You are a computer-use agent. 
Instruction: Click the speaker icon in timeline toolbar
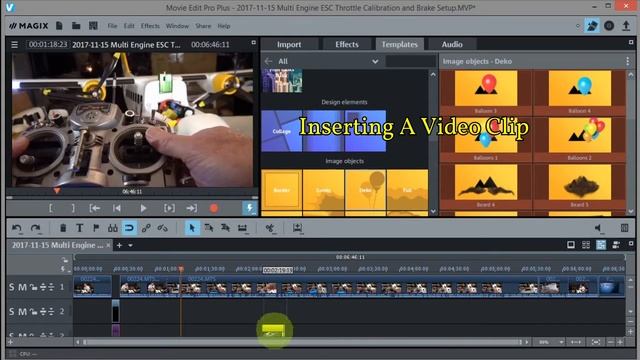coord(598,228)
